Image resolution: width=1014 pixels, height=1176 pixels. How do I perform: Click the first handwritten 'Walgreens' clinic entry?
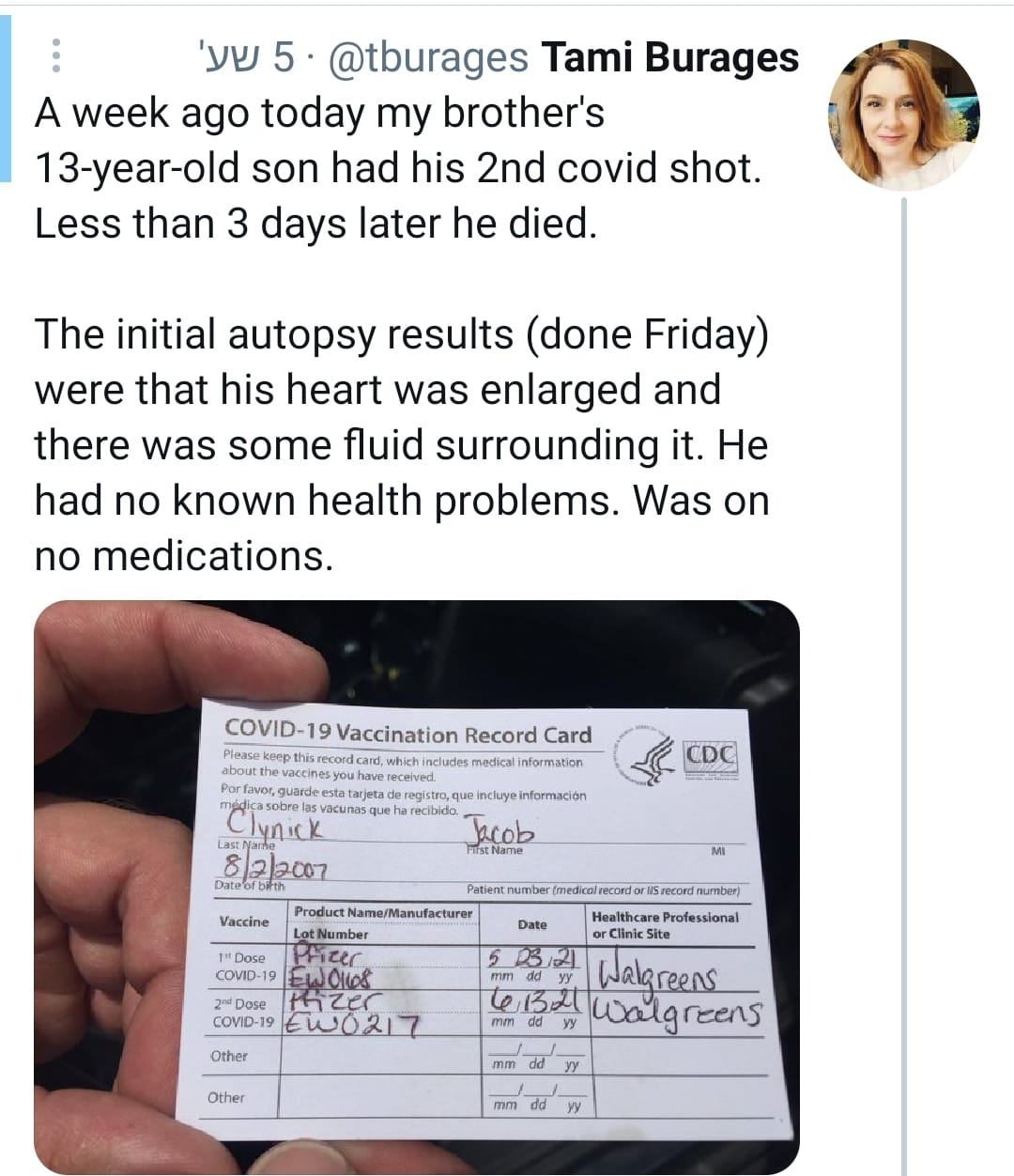[657, 974]
